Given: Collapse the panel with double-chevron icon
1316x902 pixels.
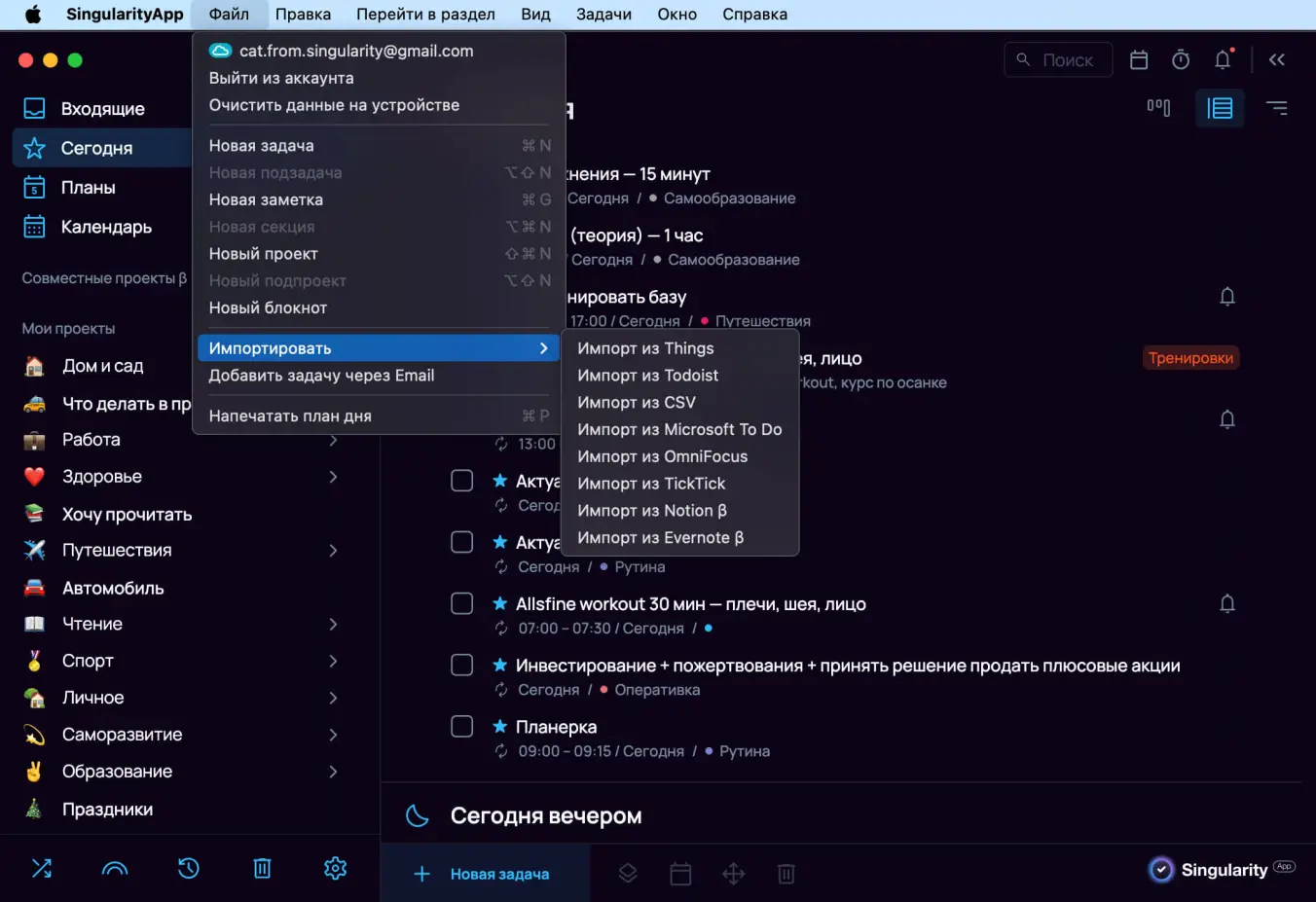Looking at the screenshot, I should coord(1277,60).
